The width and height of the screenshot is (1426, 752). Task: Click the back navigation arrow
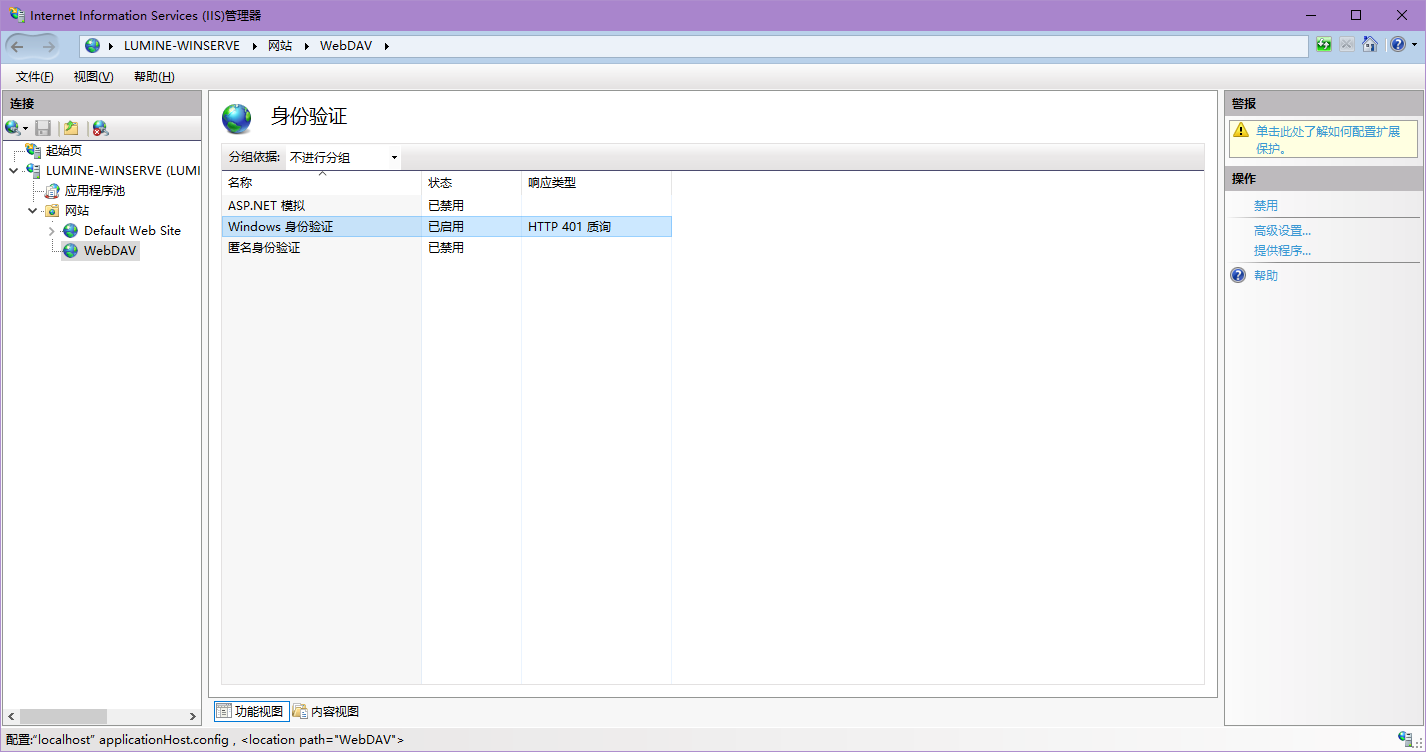pyautogui.click(x=18, y=46)
